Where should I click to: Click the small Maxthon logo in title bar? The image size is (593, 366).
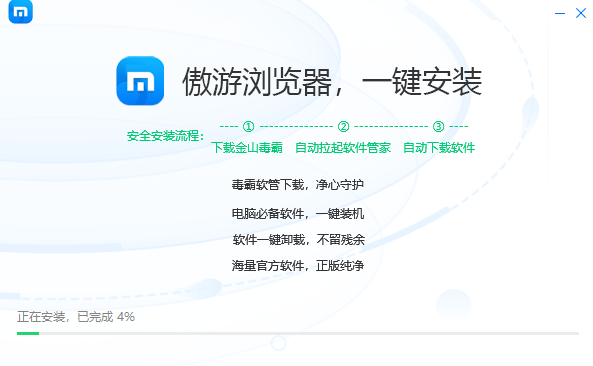click(x=20, y=12)
